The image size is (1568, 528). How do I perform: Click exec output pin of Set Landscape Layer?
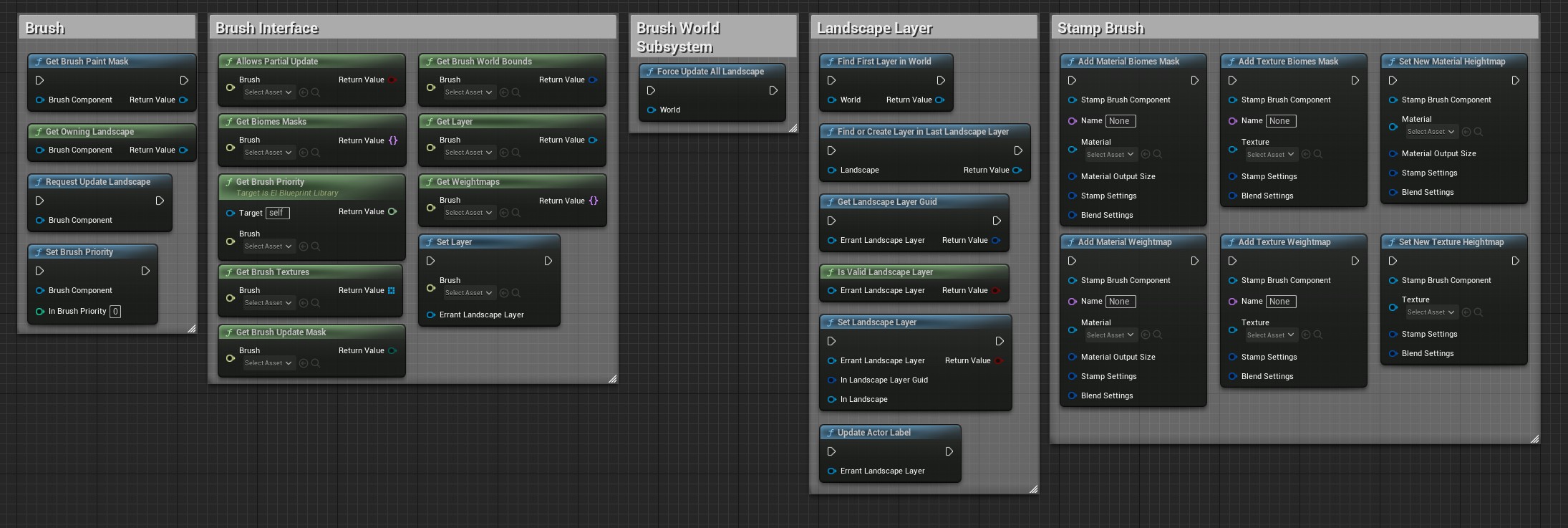[1000, 341]
